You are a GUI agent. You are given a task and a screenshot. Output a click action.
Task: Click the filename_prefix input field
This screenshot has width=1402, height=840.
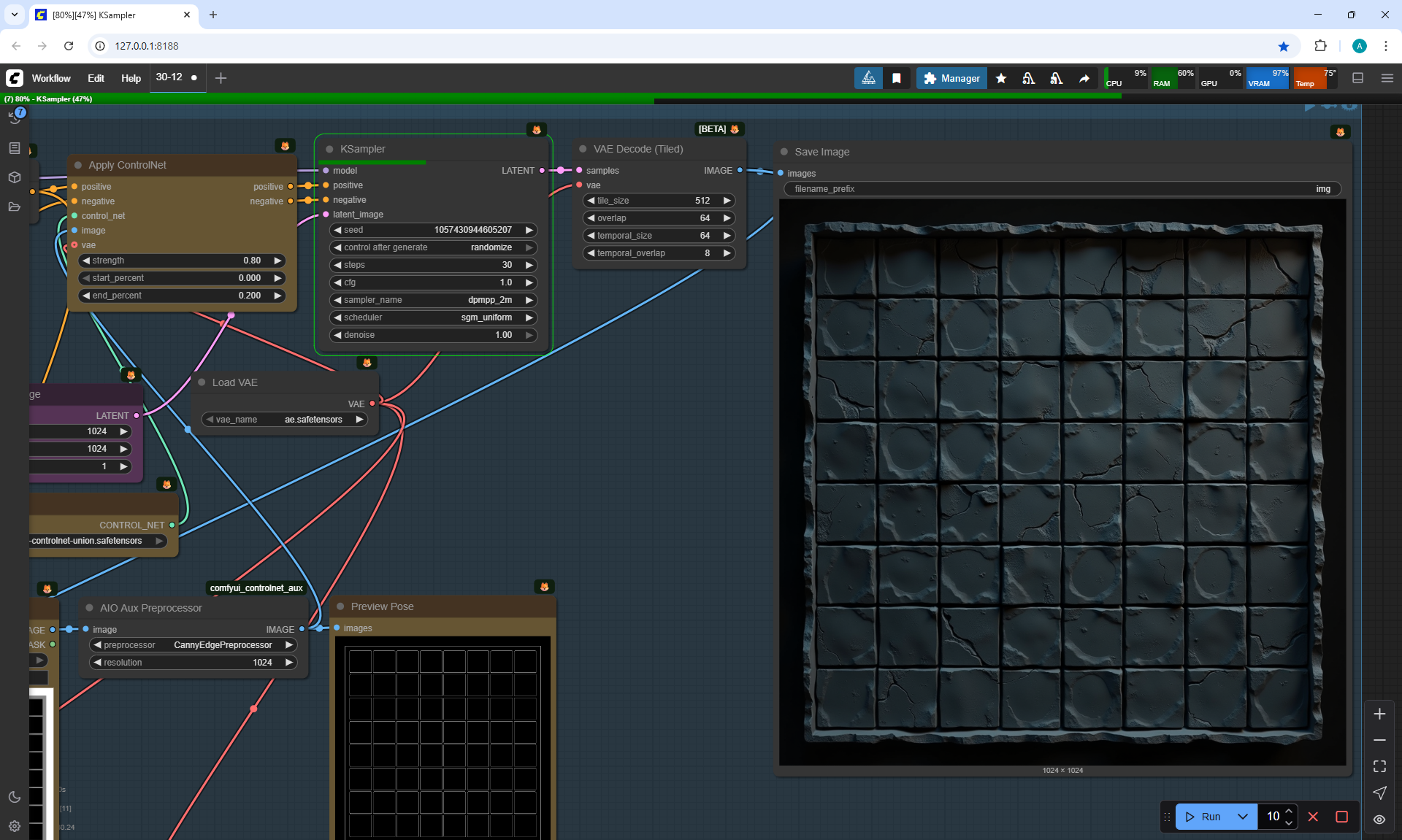1062,189
